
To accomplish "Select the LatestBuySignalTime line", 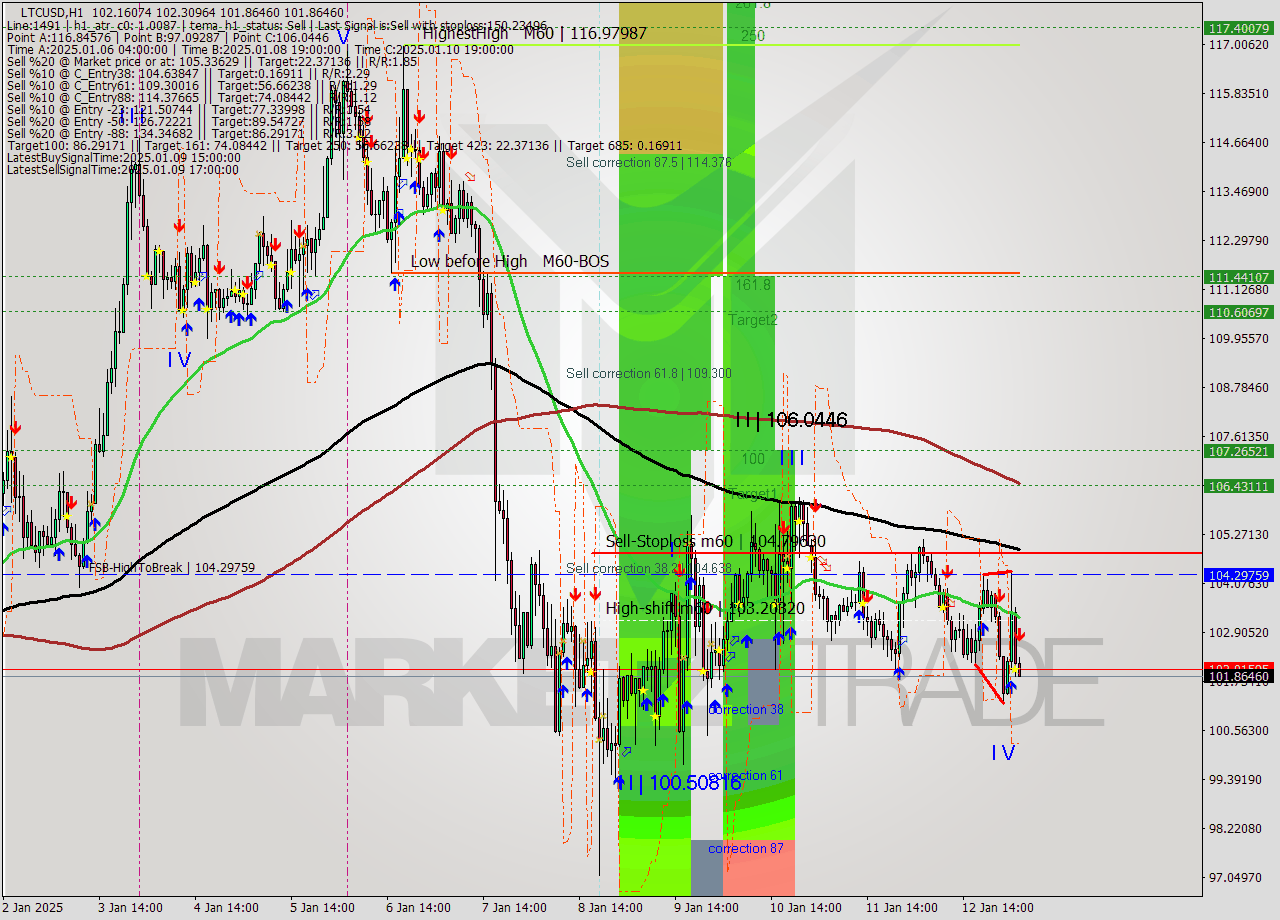I will click(x=123, y=157).
